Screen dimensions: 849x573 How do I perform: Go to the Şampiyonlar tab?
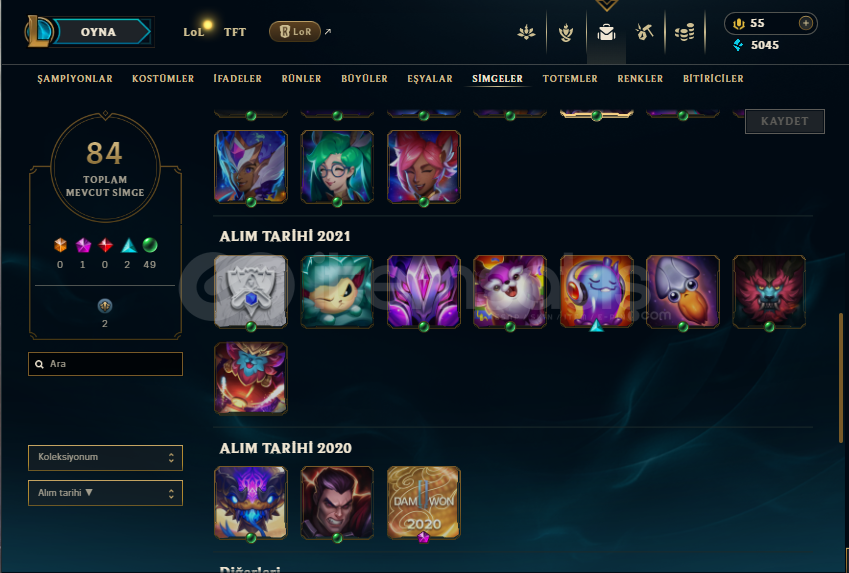[75, 79]
